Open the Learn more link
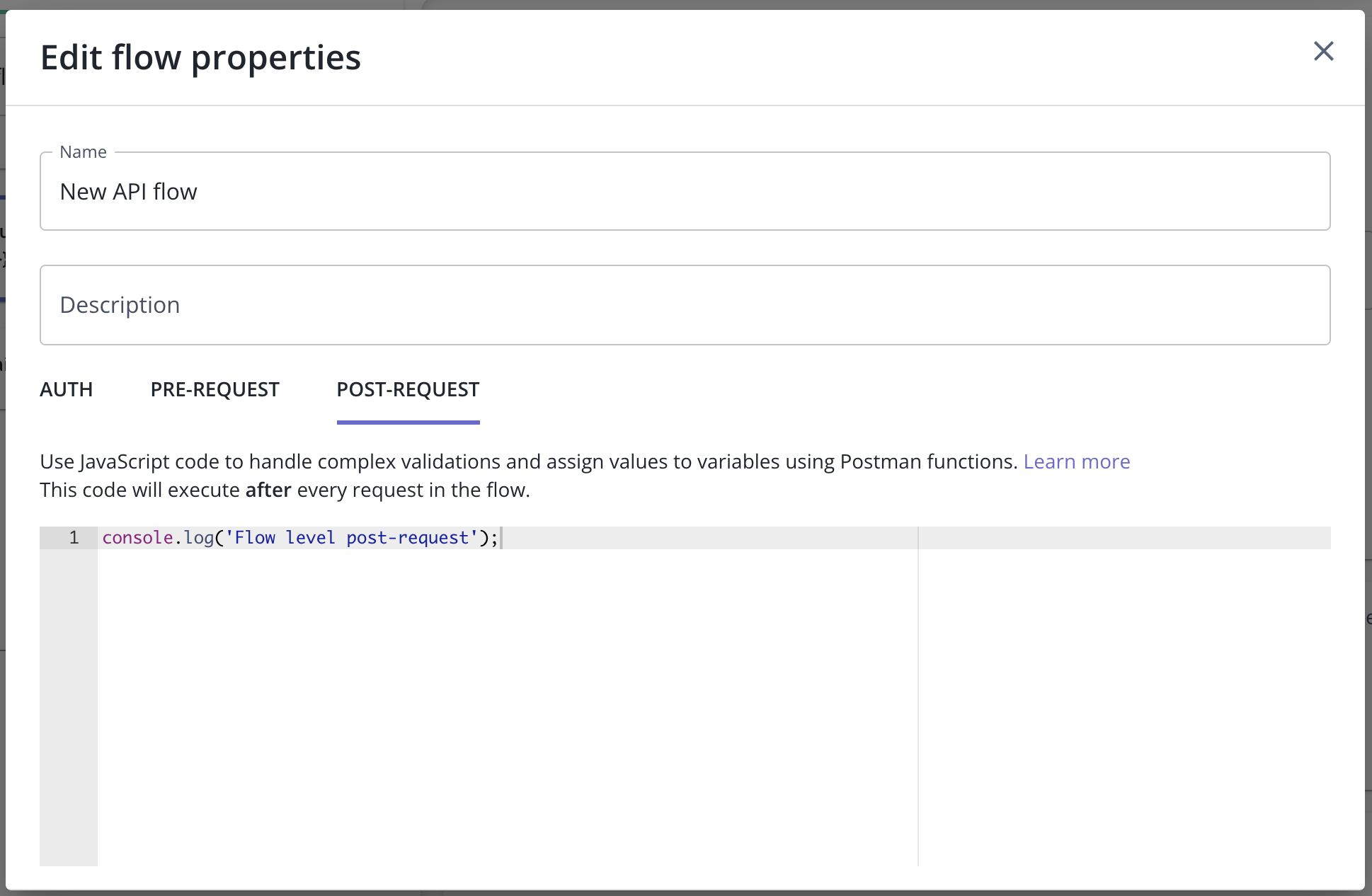1372x896 pixels. click(x=1076, y=461)
